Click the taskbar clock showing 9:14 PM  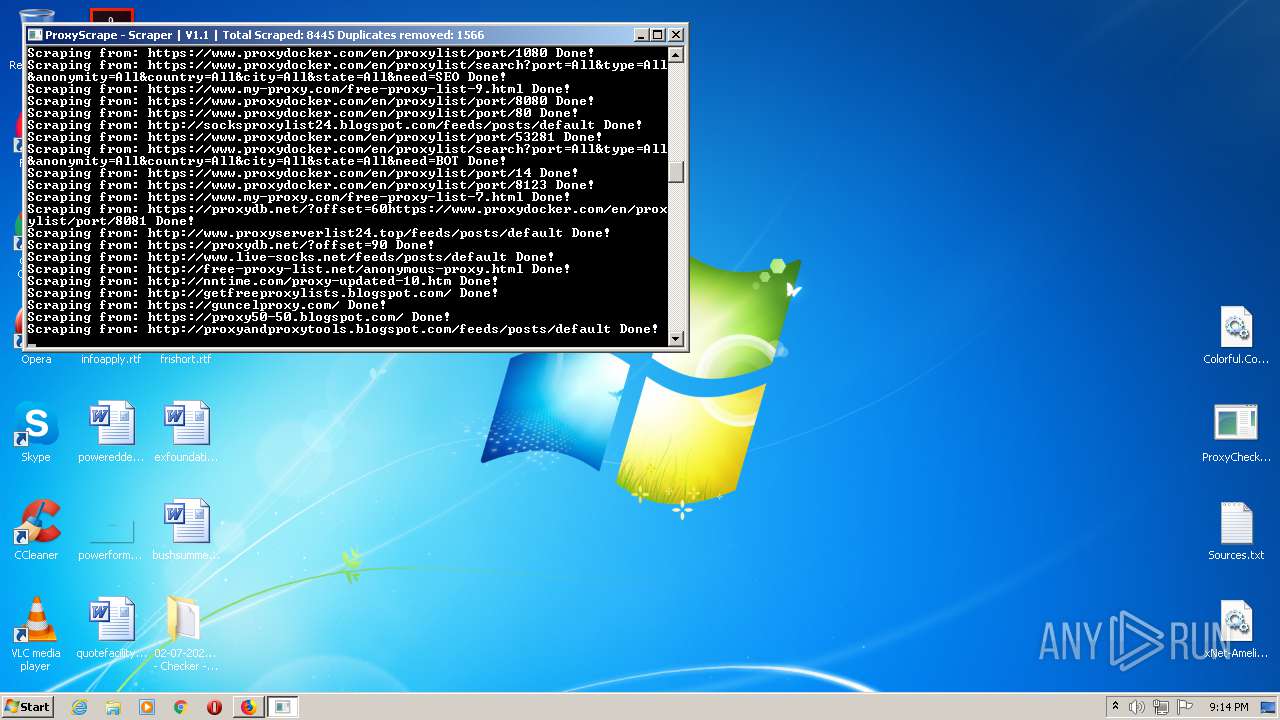coord(1229,707)
